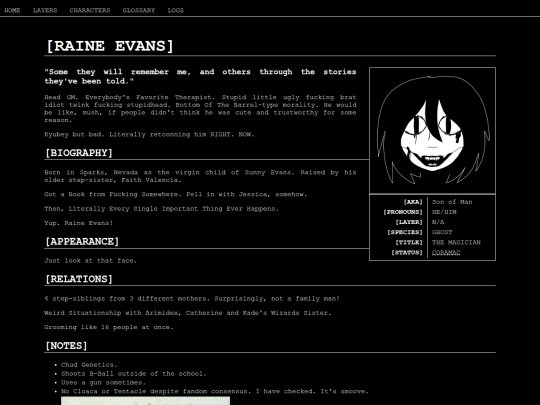Click the 'Born in Sparks, Nevada' paragraph
Viewport: 540px width, 405px height.
point(200,176)
